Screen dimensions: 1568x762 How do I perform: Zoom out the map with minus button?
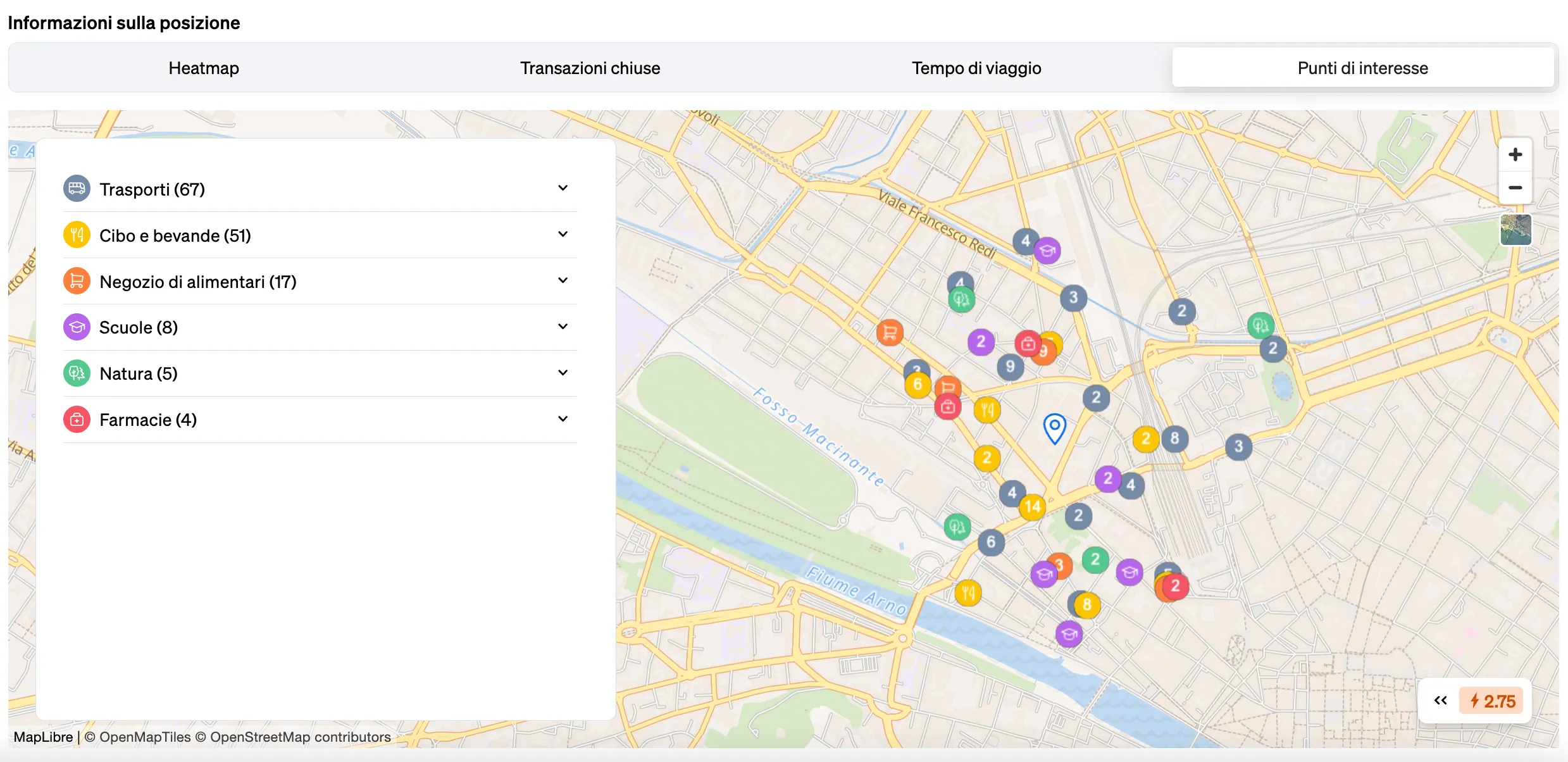click(1515, 188)
